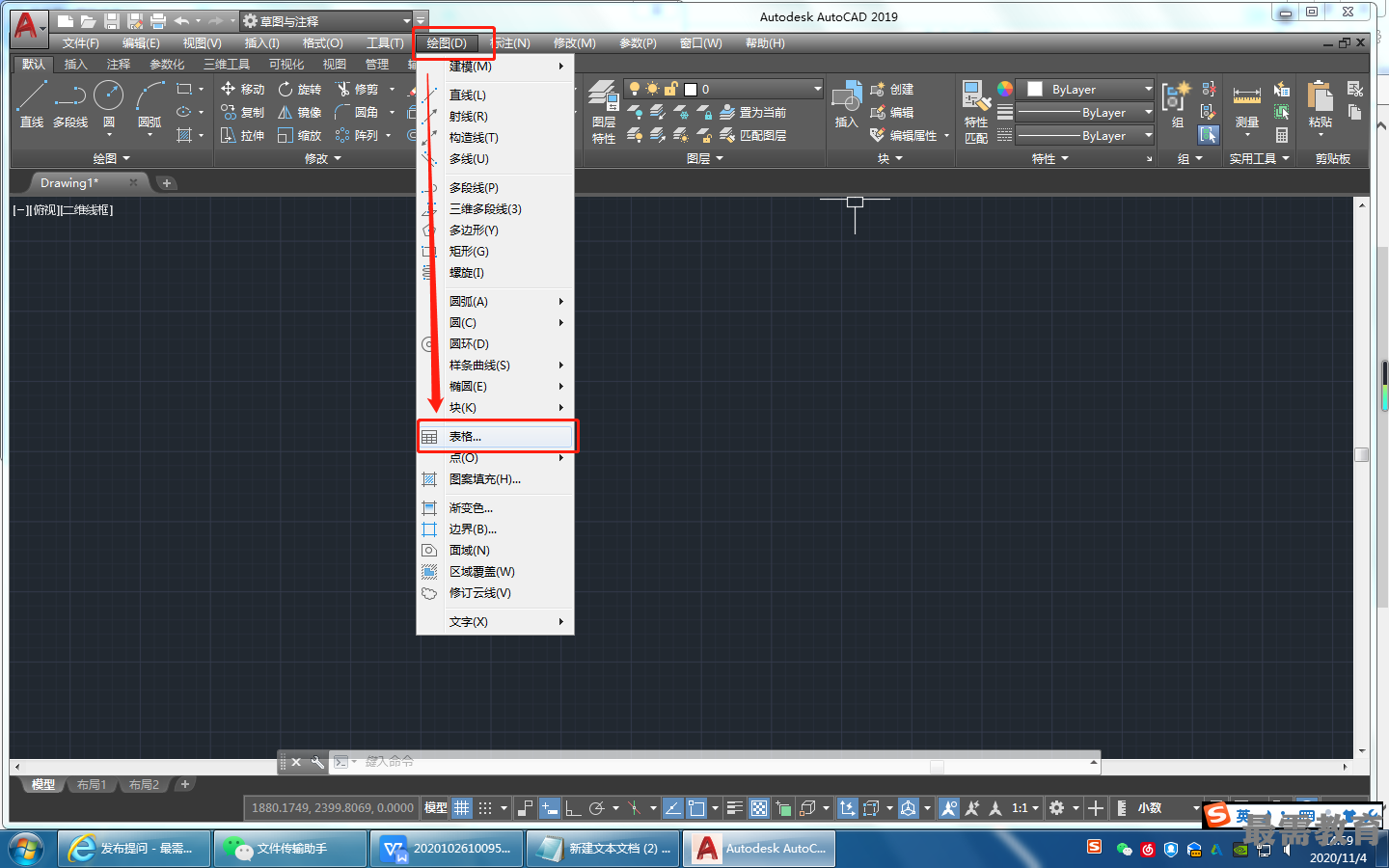
Task: Open the 草图与注释 workspace dropdown
Action: click(326, 20)
